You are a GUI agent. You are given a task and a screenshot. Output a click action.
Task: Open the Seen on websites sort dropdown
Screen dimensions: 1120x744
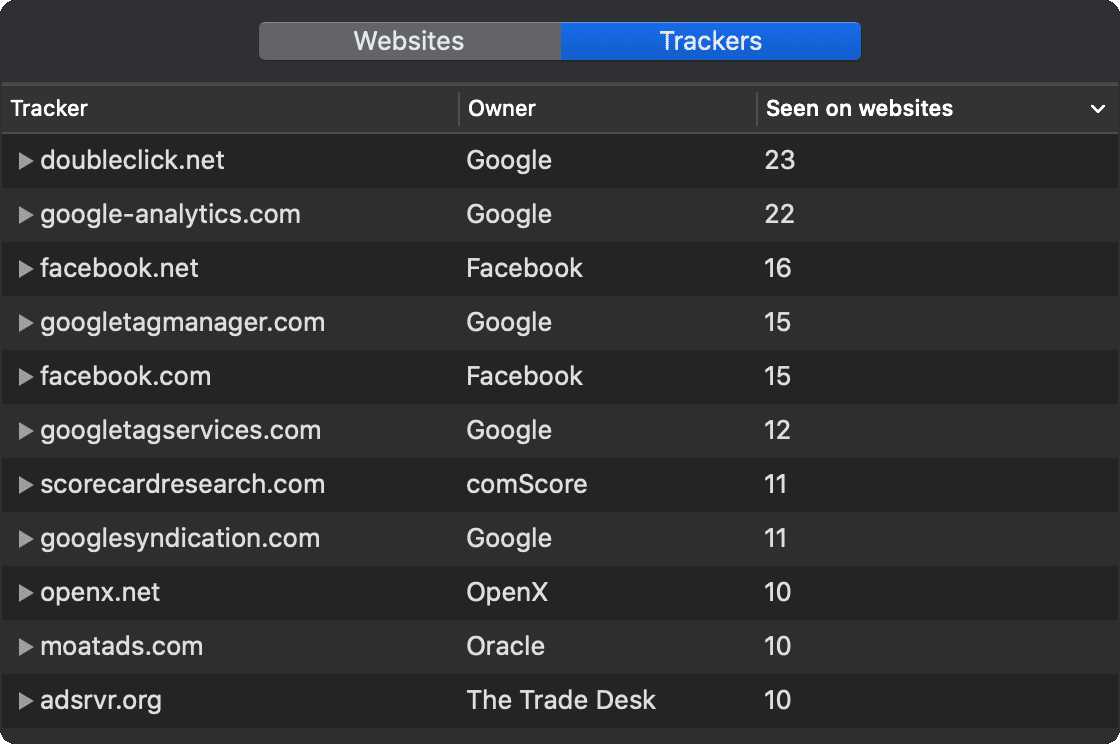tap(1097, 109)
